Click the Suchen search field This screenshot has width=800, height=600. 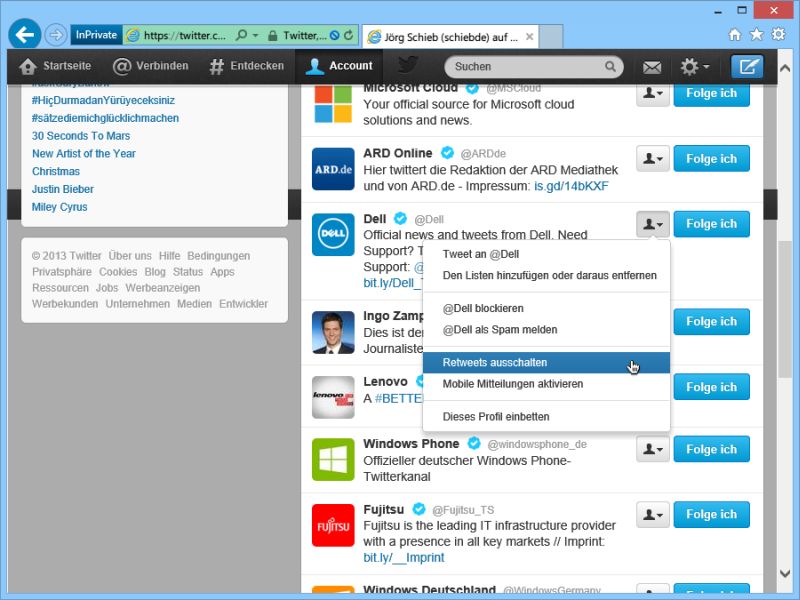(x=534, y=66)
